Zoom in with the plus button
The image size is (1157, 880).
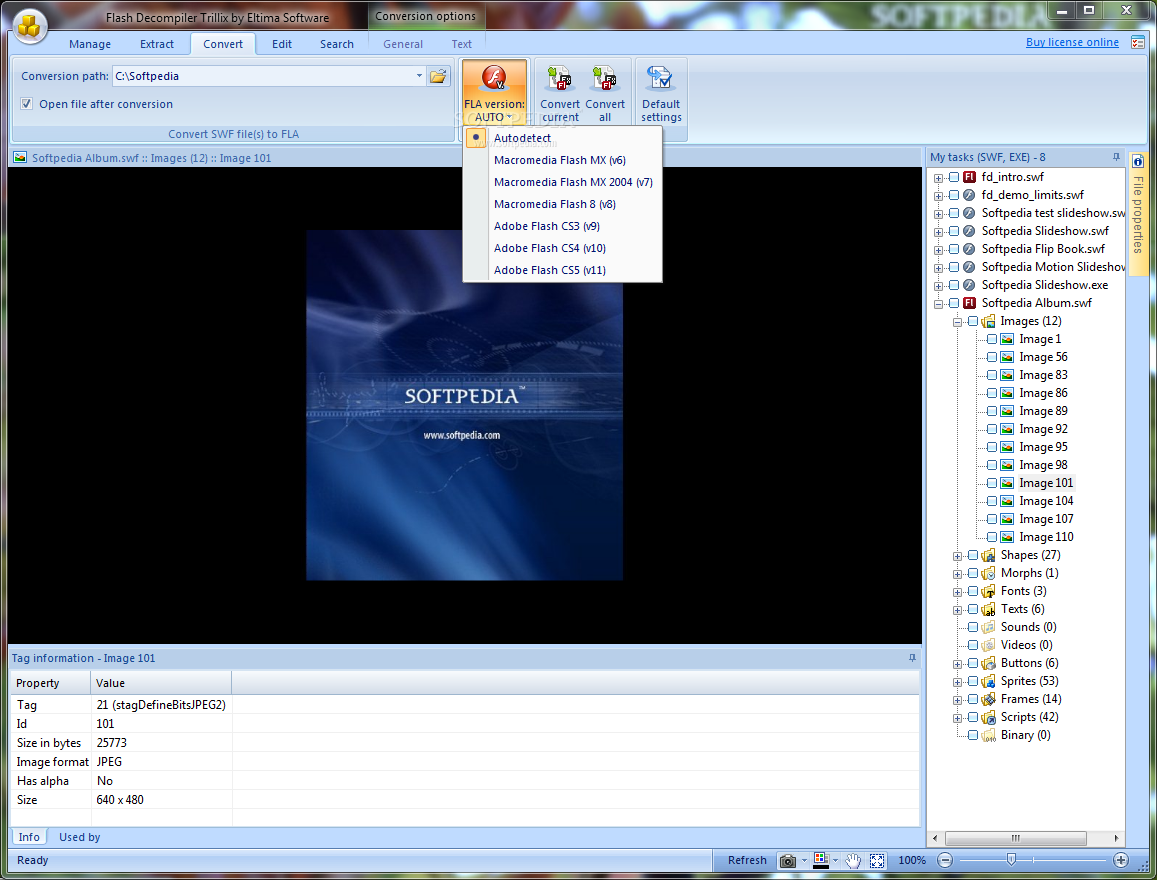pos(1121,860)
